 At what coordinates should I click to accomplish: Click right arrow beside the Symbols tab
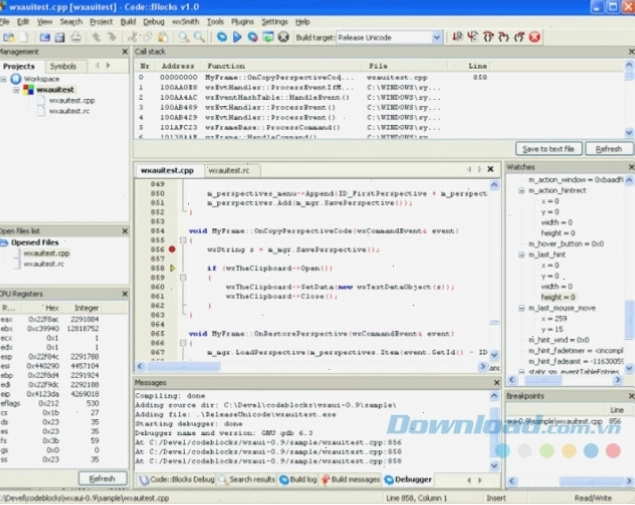(x=108, y=66)
